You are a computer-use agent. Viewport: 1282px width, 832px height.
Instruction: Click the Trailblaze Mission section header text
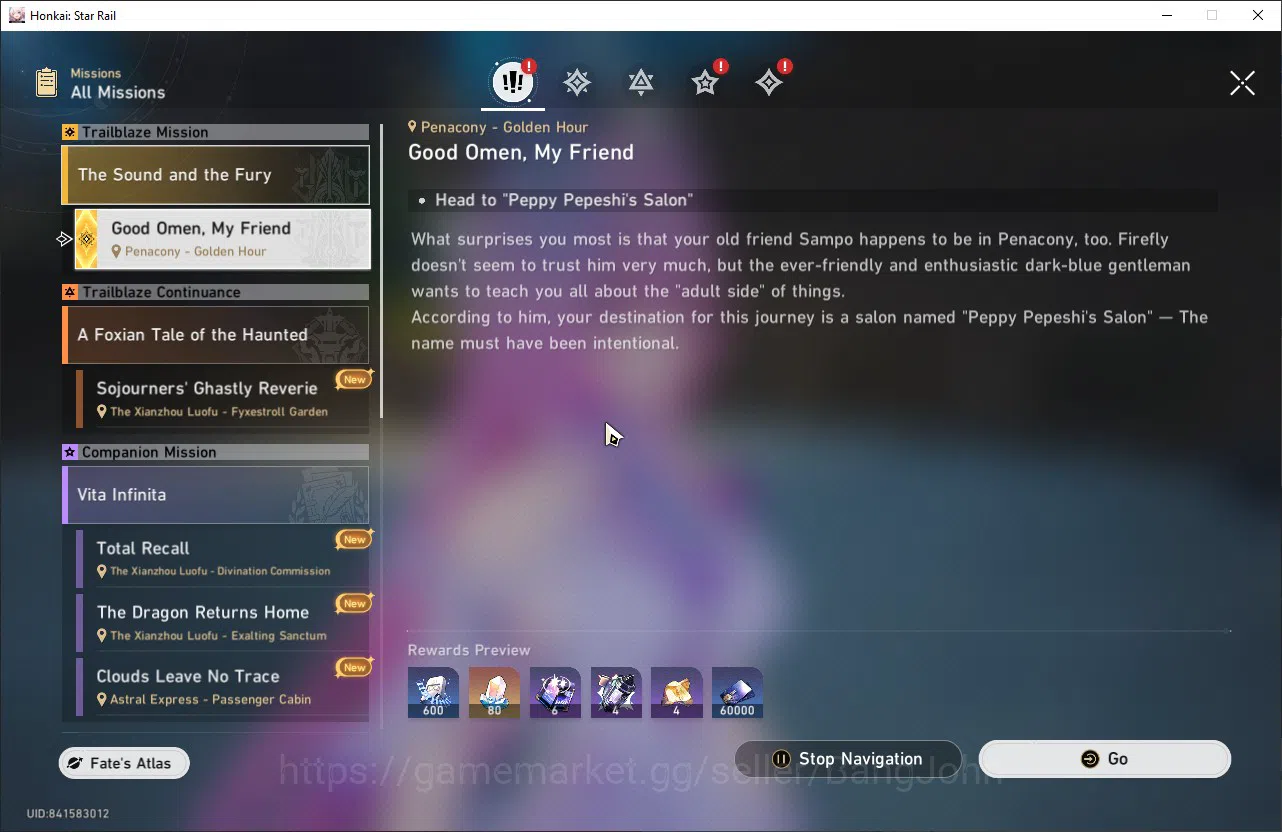[x=145, y=132]
